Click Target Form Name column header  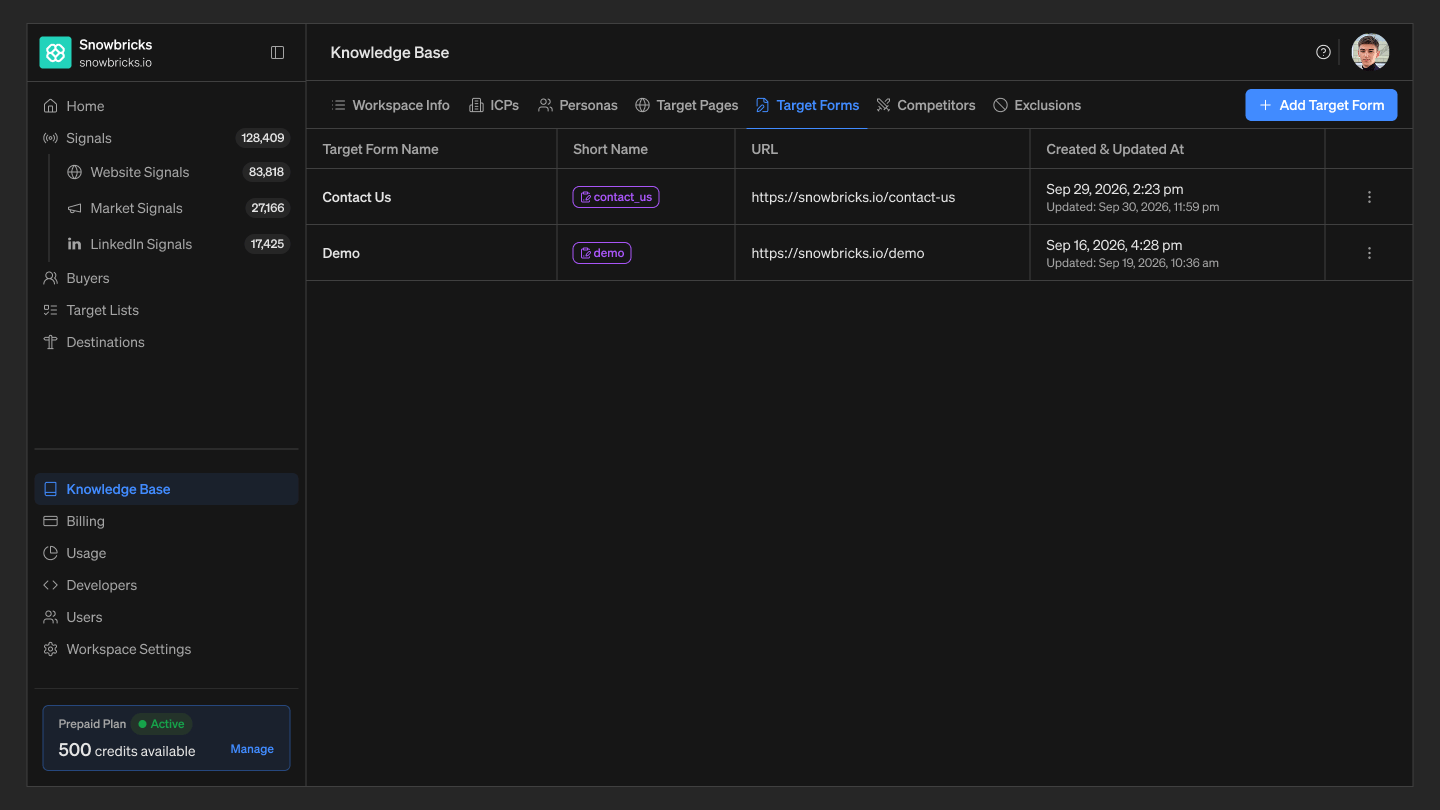380,149
